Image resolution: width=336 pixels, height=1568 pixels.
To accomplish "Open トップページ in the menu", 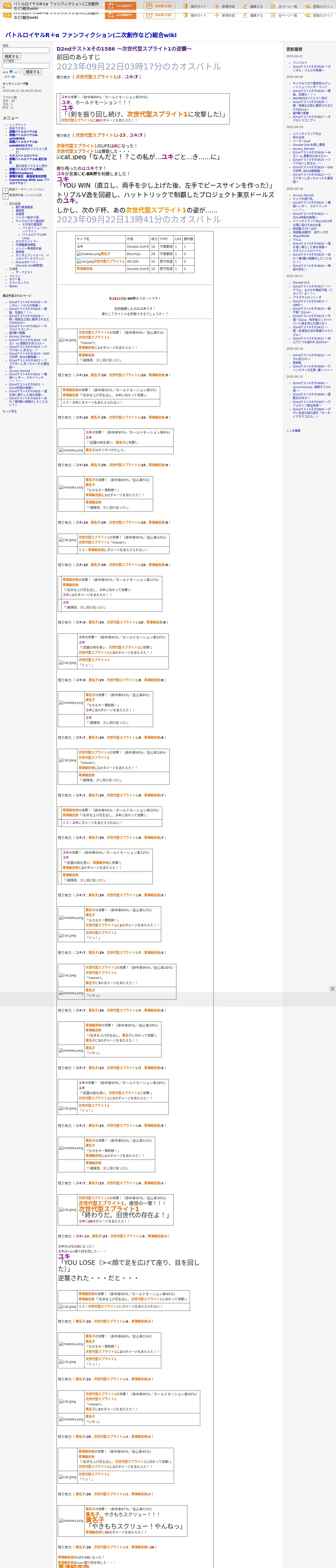I will pos(18,125).
